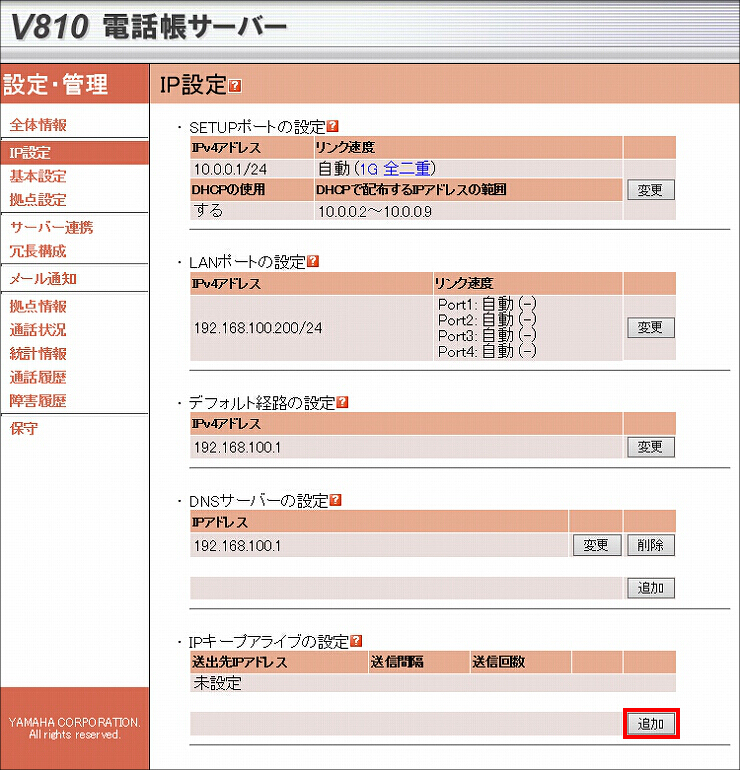The image size is (740, 770).
Task: Open 障害履歴 in the sidebar
Action: [x=38, y=401]
